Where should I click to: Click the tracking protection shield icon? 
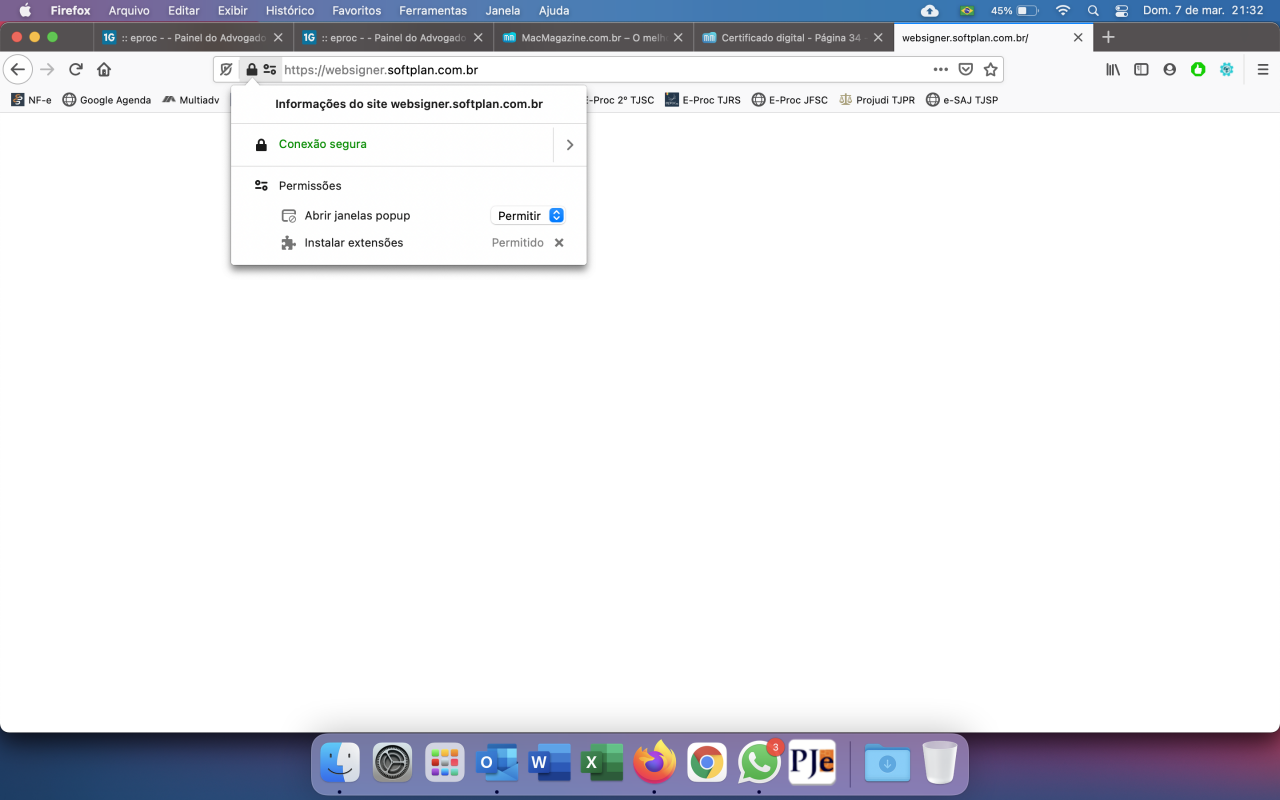point(226,70)
